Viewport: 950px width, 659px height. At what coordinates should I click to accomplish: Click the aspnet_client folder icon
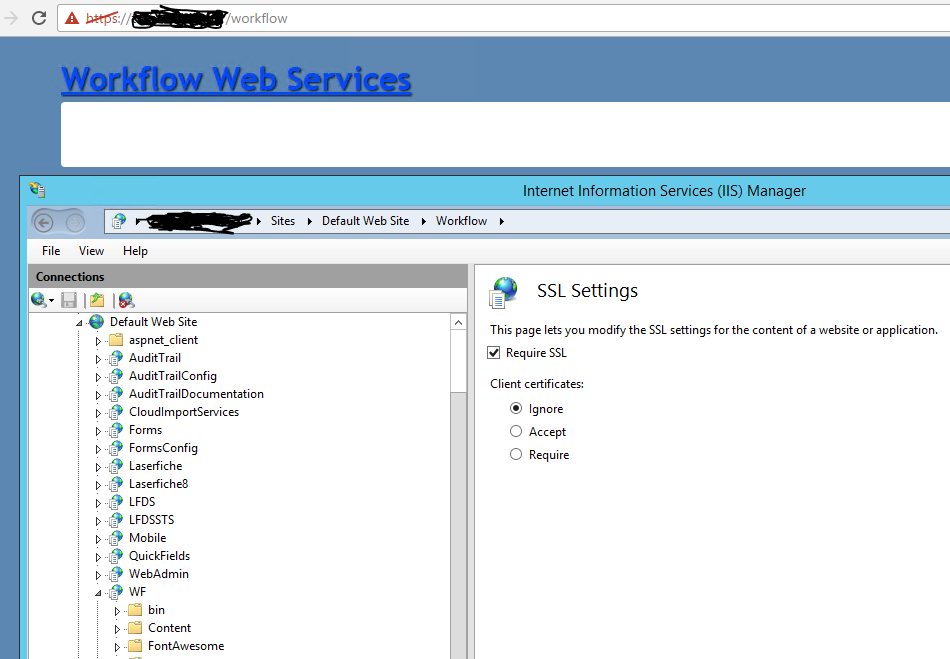[x=116, y=340]
